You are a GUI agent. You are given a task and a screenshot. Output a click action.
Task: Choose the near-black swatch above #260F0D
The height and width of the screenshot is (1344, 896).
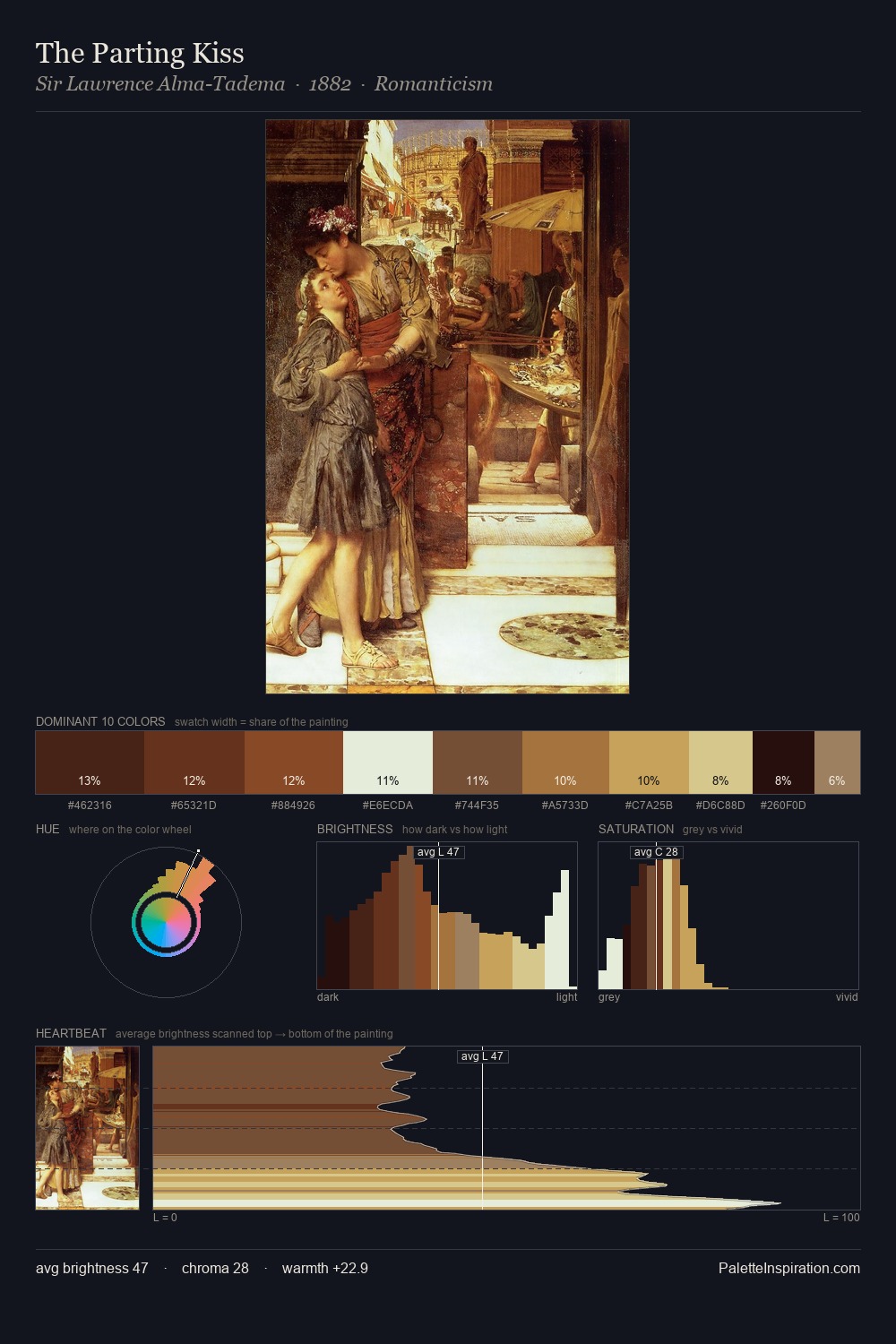point(783,762)
